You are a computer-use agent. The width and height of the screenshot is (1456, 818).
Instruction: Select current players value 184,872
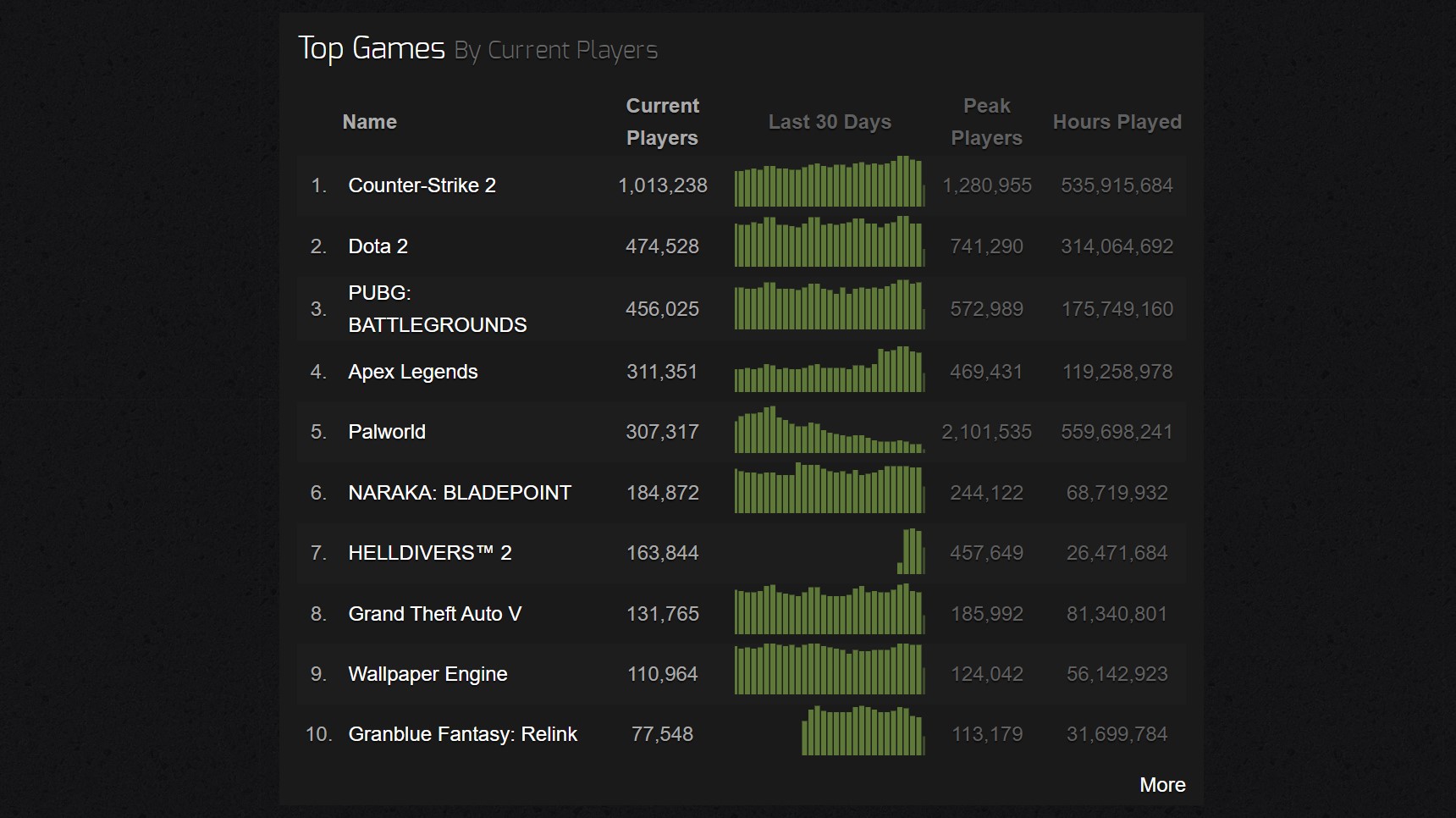coord(662,493)
